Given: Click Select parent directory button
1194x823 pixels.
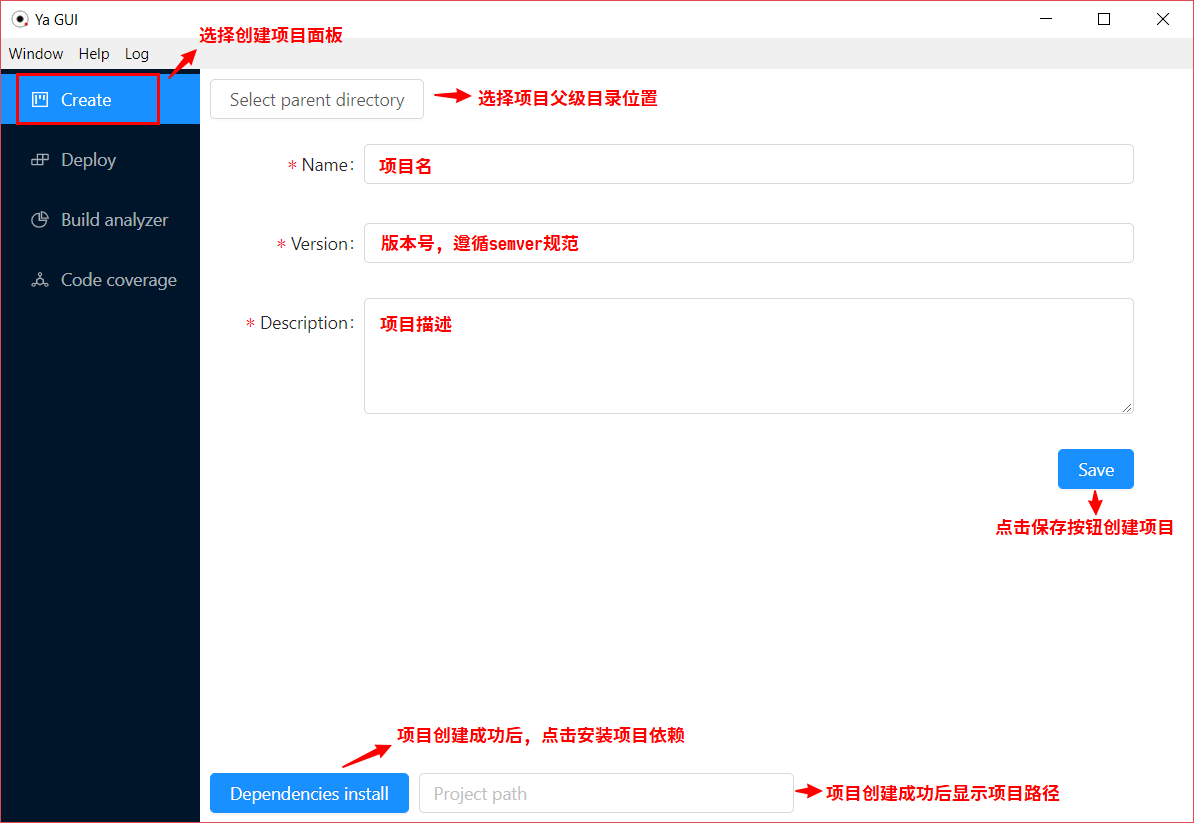Looking at the screenshot, I should pos(317,99).
